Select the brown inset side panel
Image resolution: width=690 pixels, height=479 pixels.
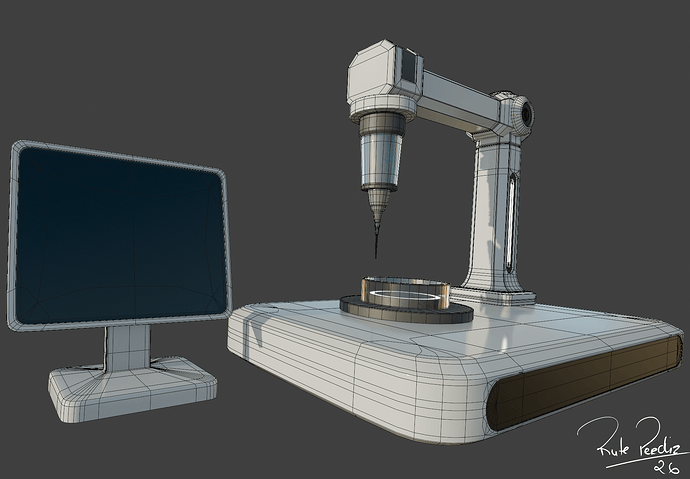pyautogui.click(x=583, y=384)
